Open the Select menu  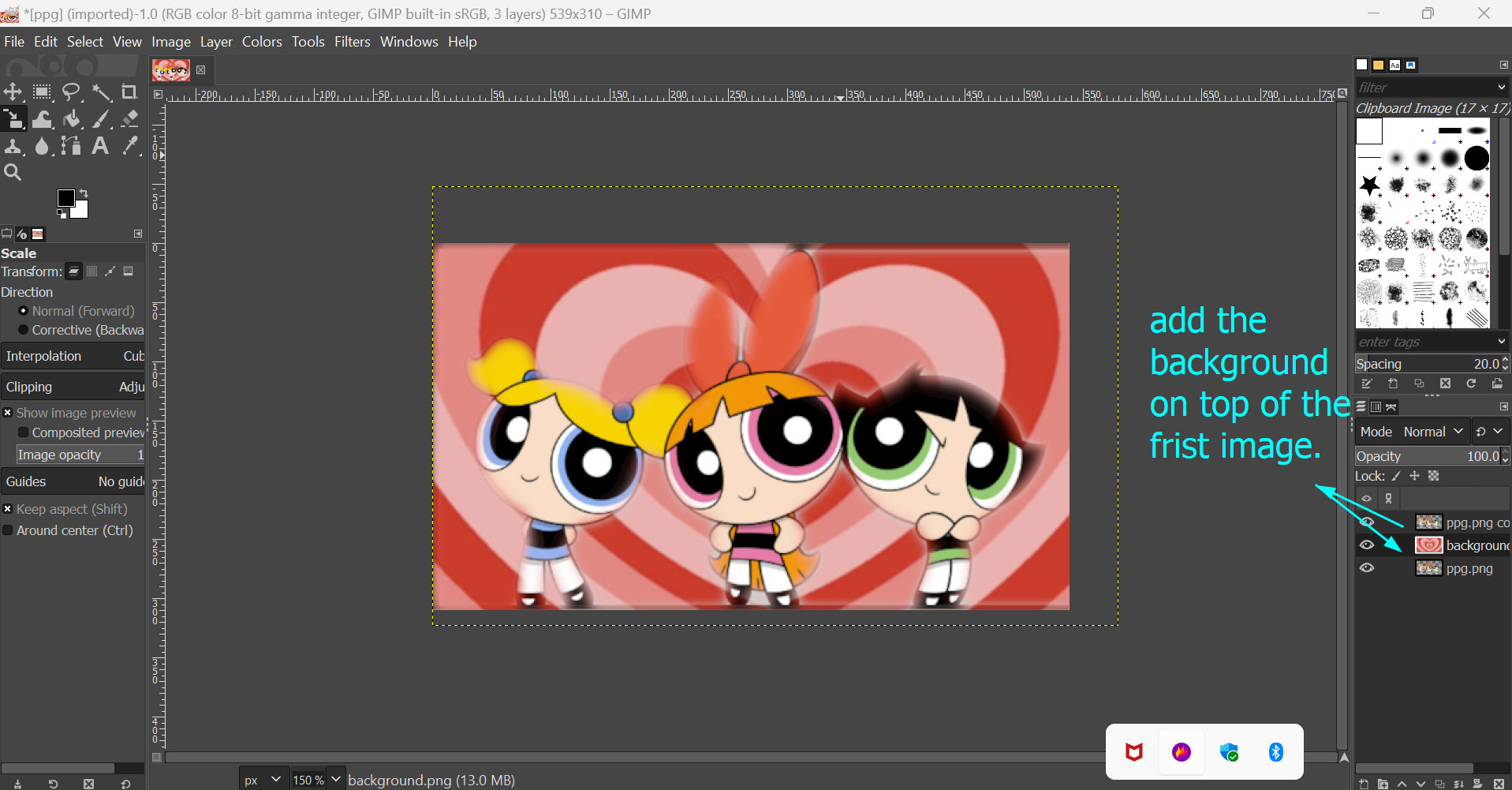85,42
